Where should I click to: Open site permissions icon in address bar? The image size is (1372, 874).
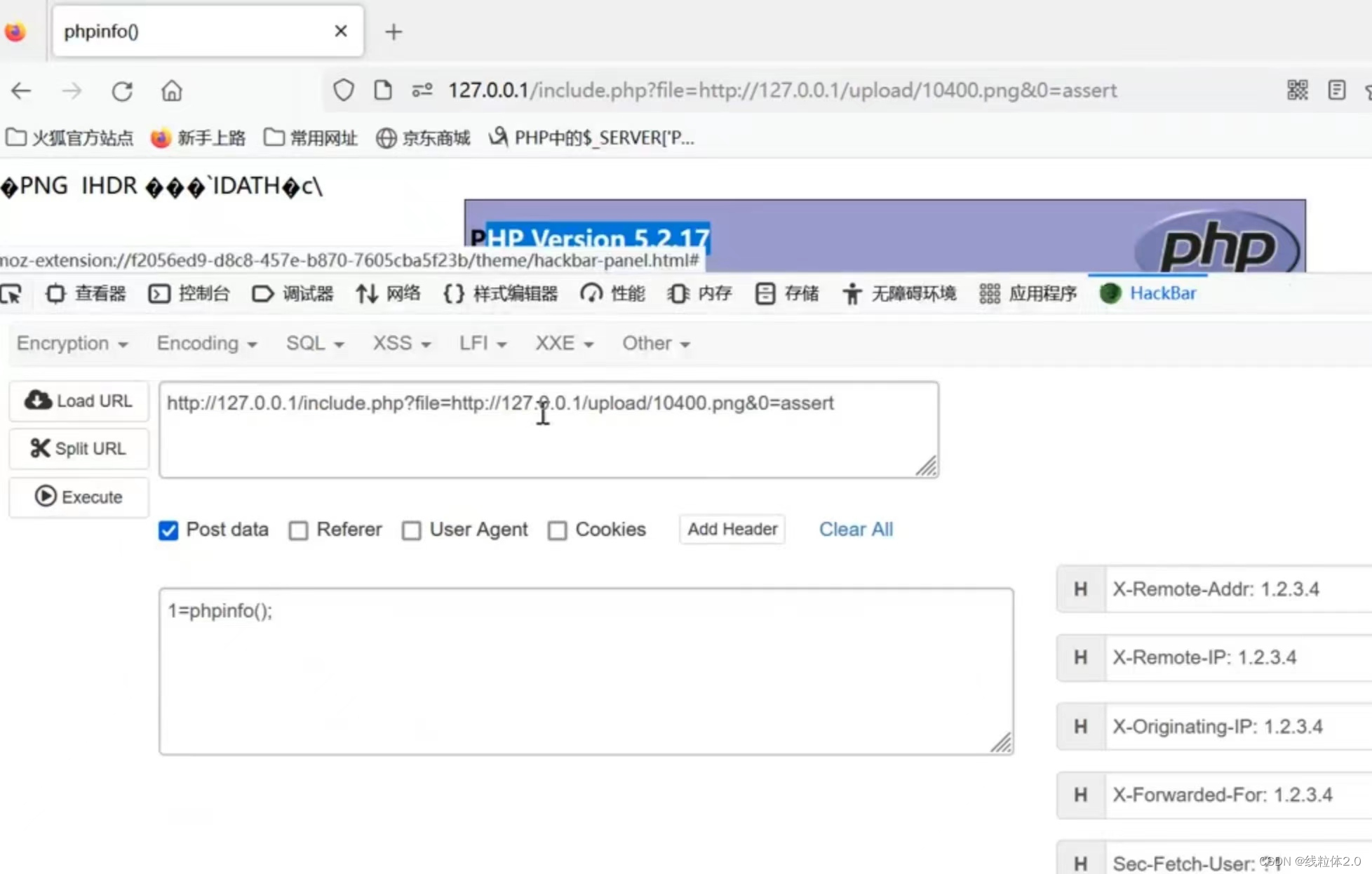422,90
